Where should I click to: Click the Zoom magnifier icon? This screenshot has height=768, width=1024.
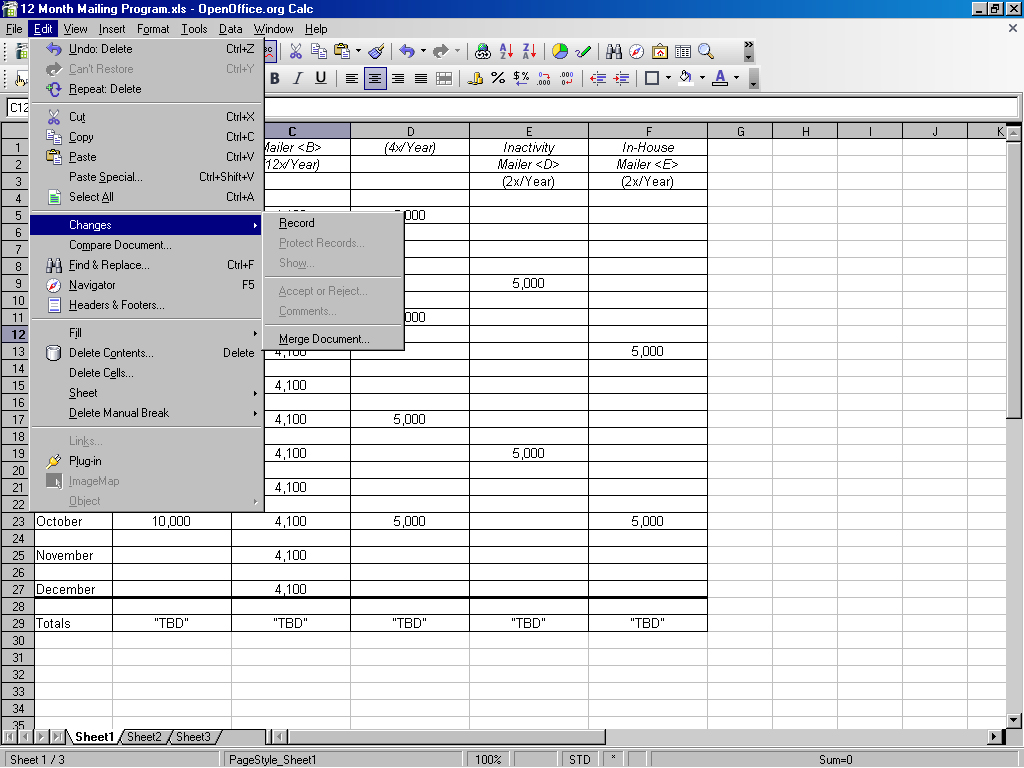pyautogui.click(x=706, y=51)
